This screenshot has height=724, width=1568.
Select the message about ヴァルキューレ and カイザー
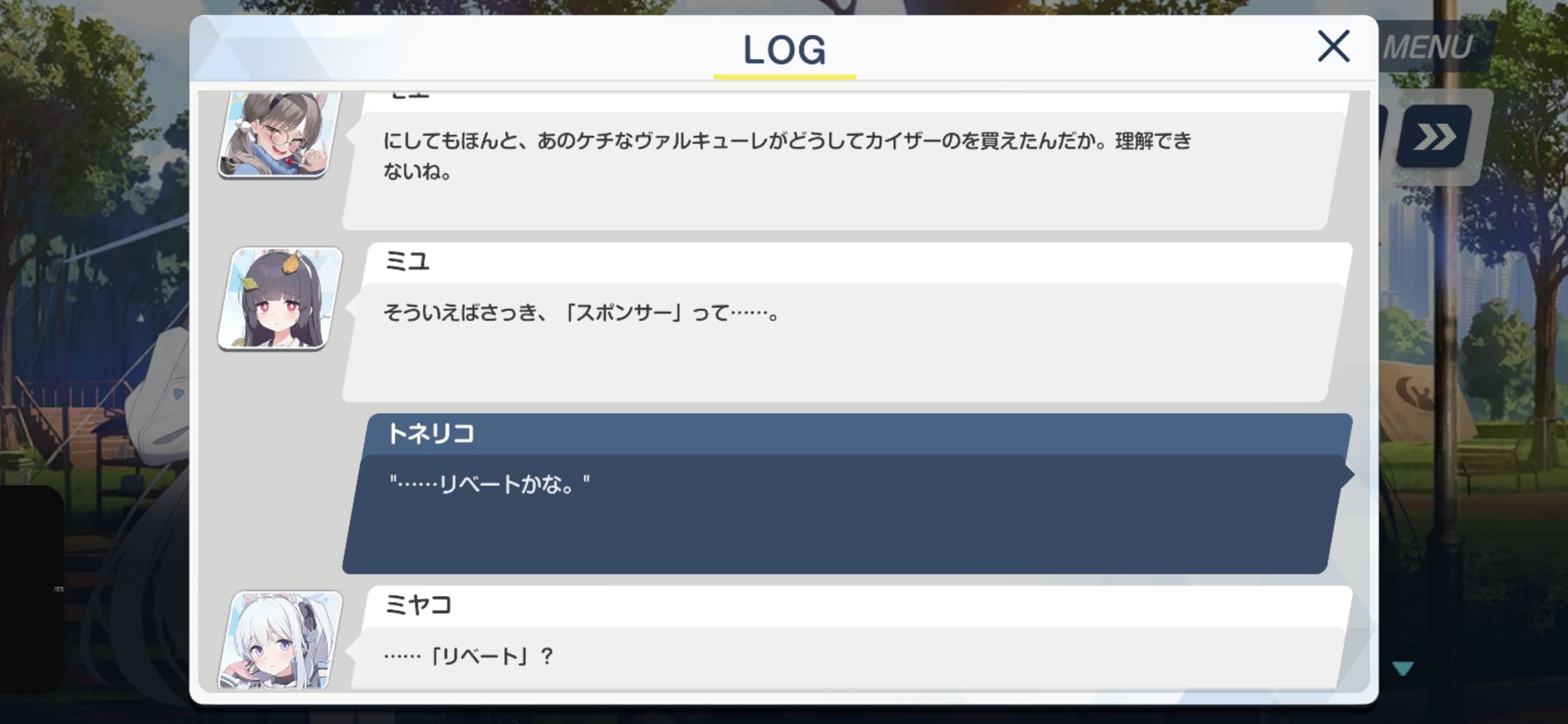coord(787,156)
